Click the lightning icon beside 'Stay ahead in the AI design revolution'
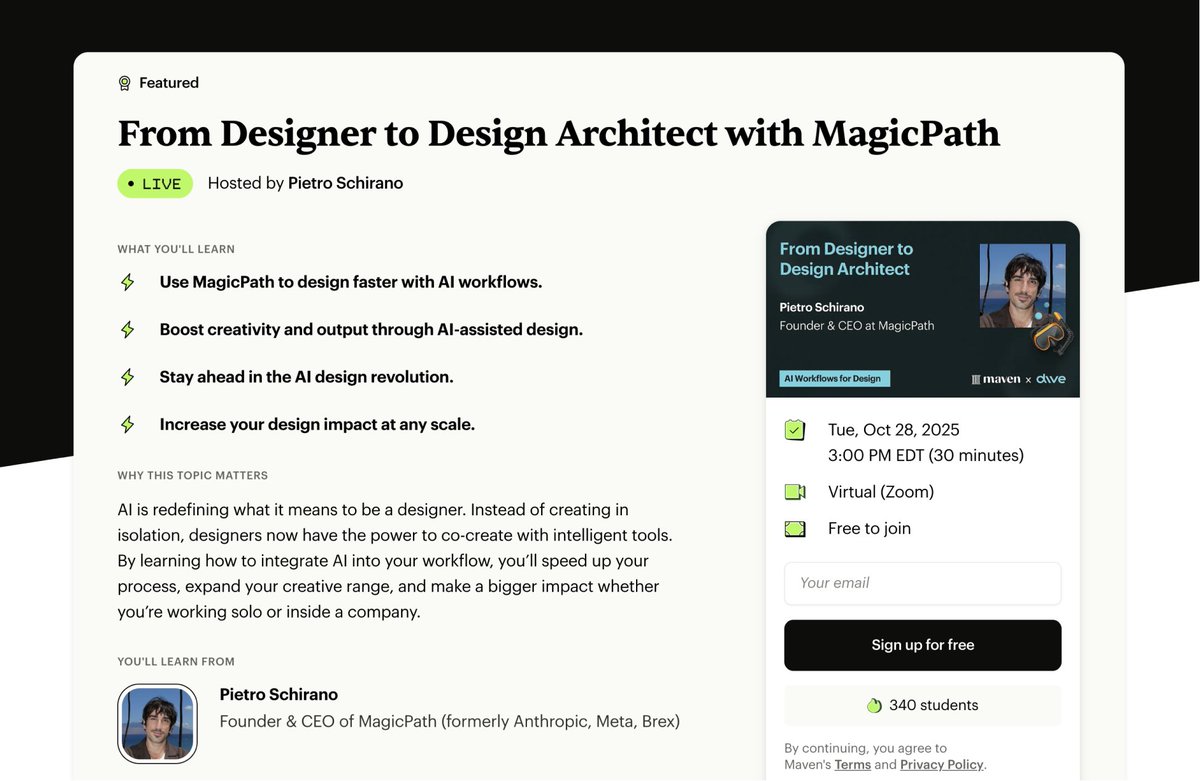Image resolution: width=1200 pixels, height=781 pixels. coord(127,377)
